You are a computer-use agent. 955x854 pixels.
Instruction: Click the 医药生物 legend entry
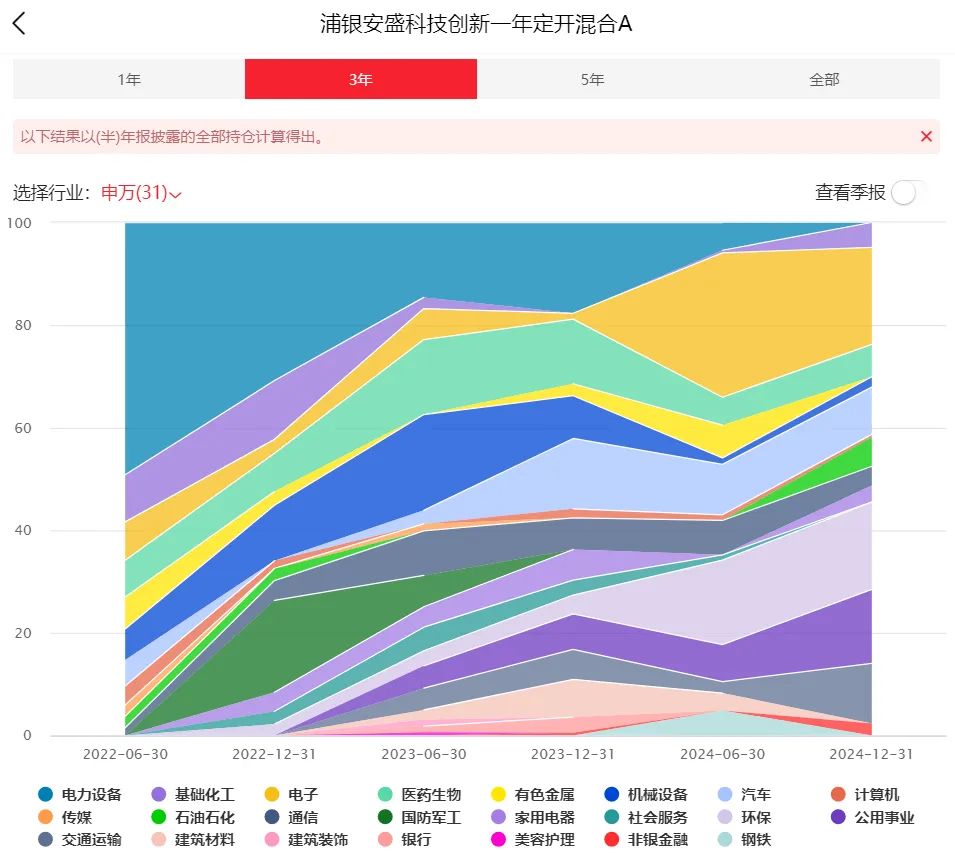pos(420,794)
